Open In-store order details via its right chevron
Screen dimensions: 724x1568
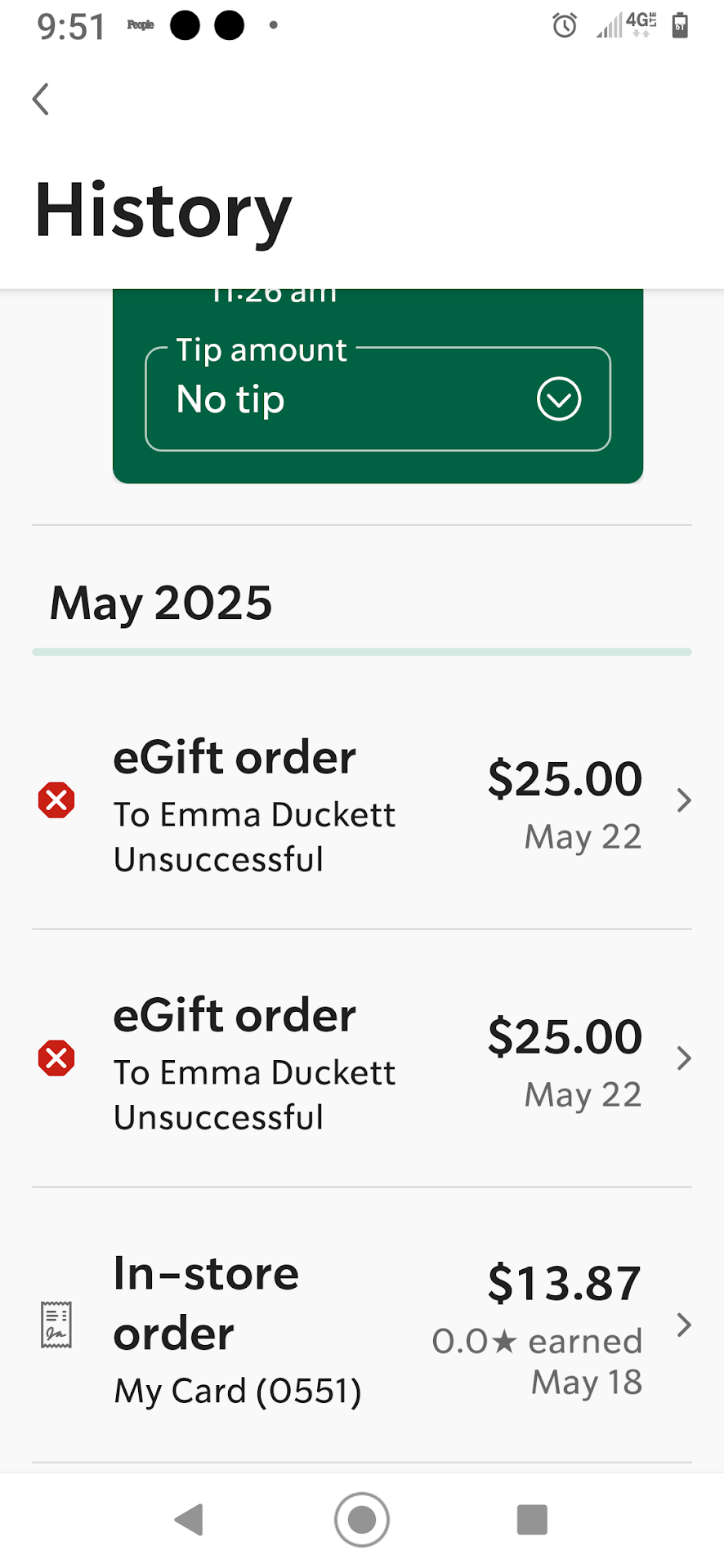click(x=684, y=1325)
